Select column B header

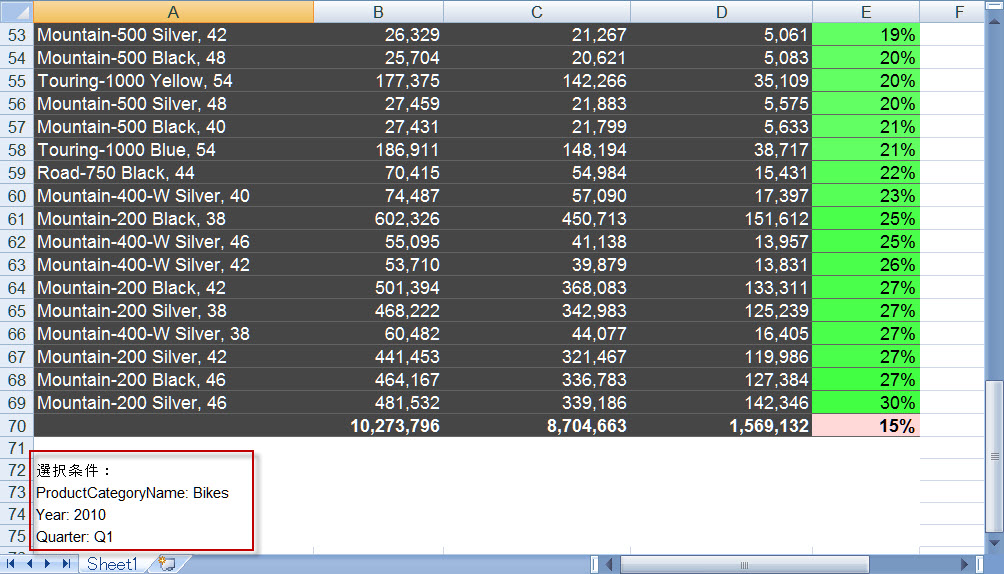378,12
